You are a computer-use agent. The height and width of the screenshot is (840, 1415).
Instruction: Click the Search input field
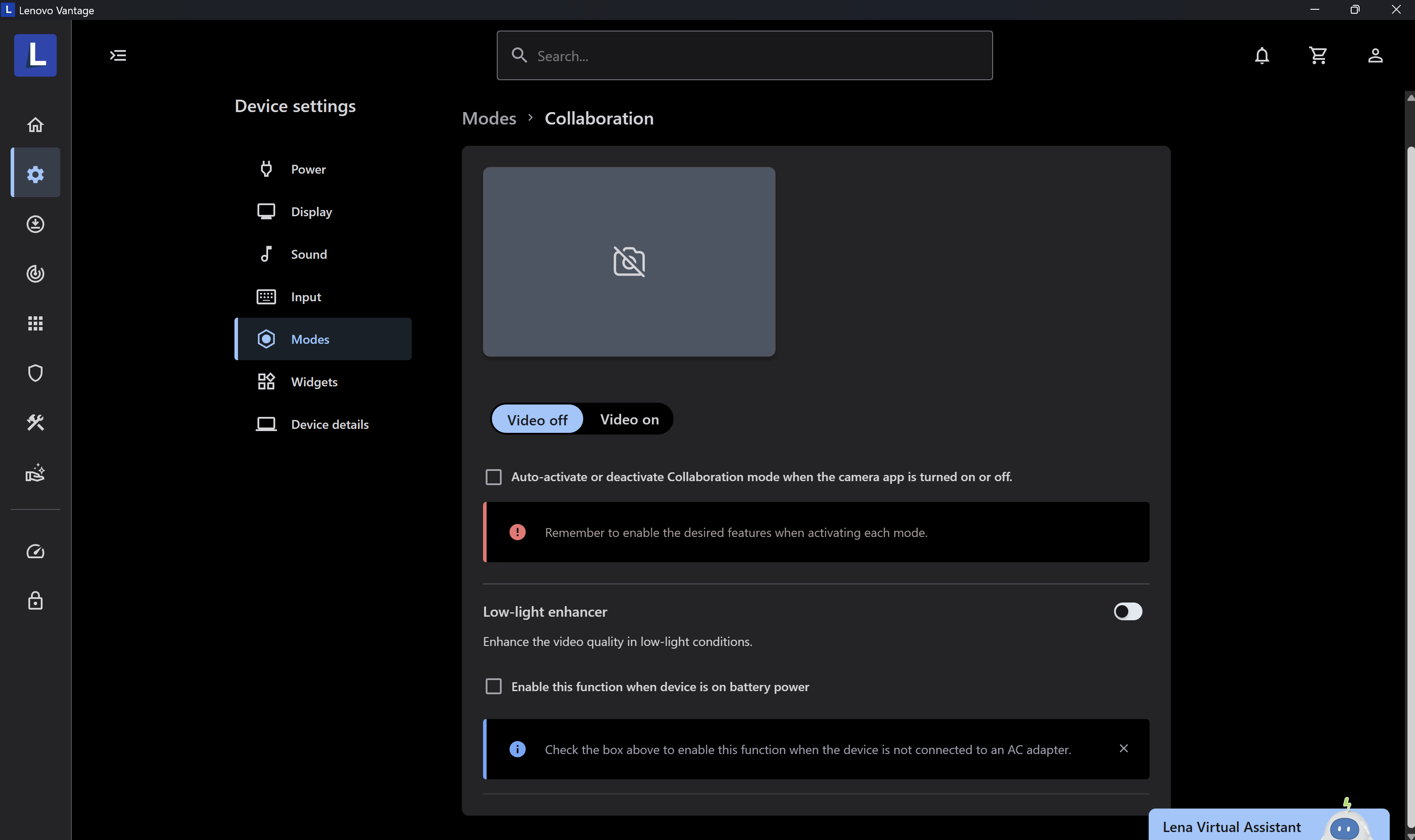[745, 55]
